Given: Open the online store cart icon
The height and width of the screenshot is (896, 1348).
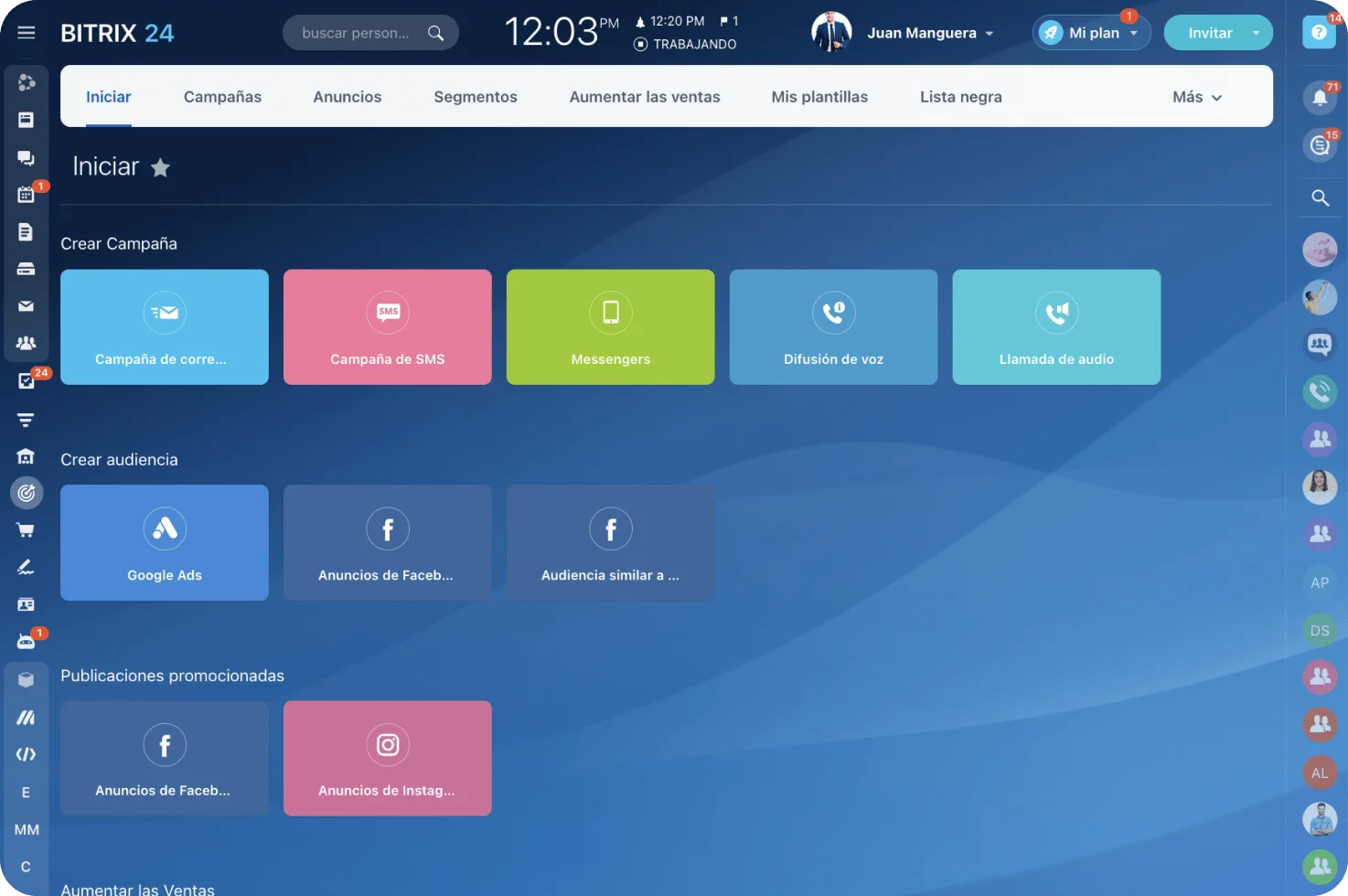Looking at the screenshot, I should [x=27, y=530].
